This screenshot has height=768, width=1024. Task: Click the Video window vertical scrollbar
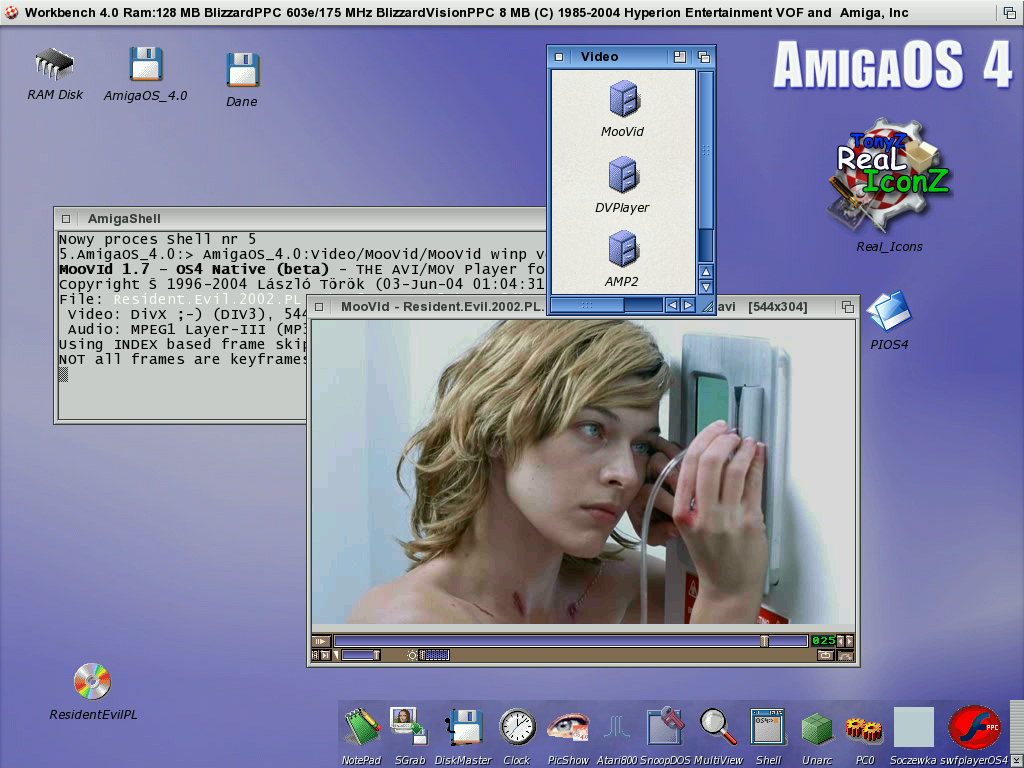[x=705, y=167]
